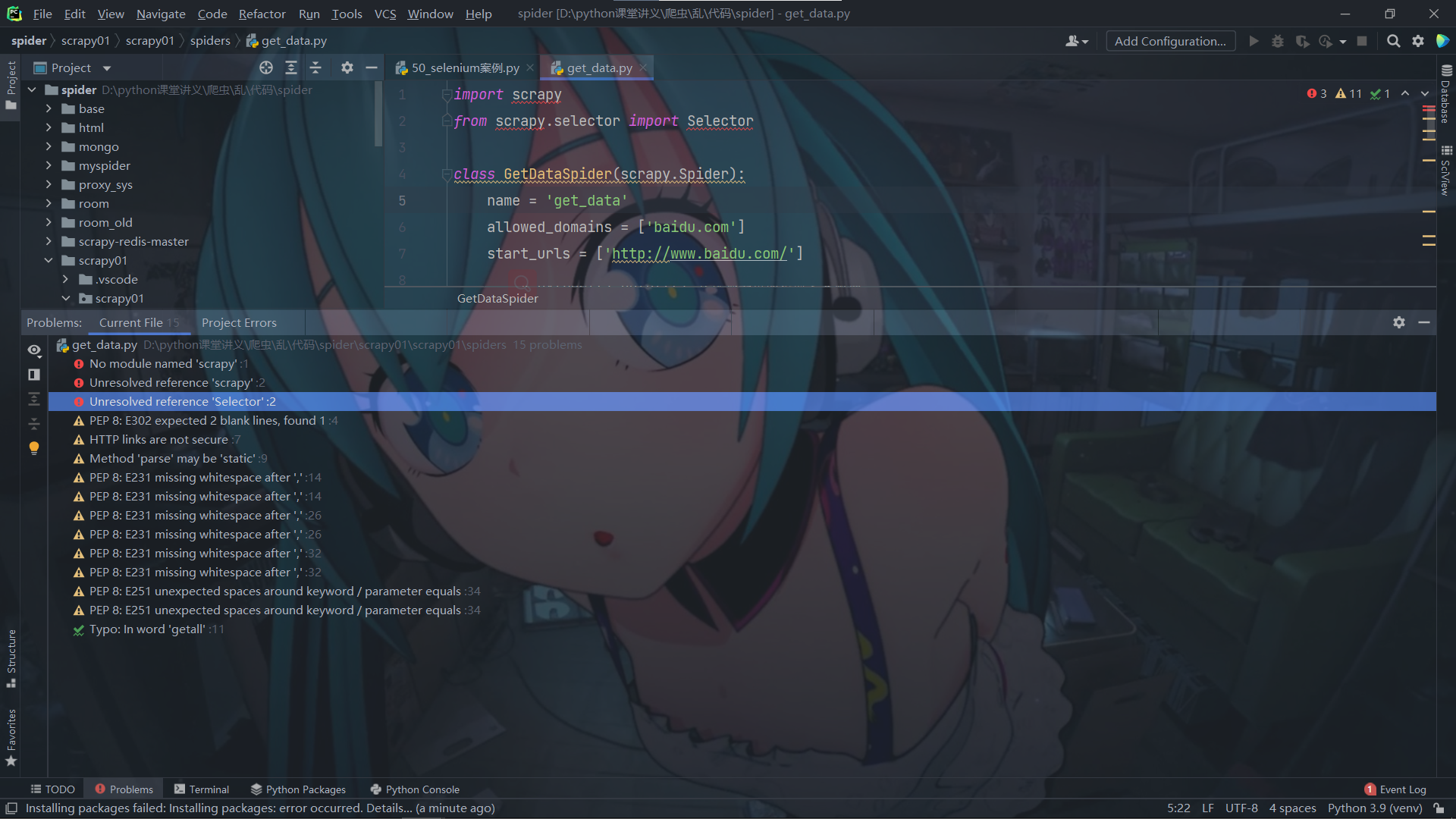Click the Project tree vertical scrollbar
The width and height of the screenshot is (1456, 819).
point(378,114)
